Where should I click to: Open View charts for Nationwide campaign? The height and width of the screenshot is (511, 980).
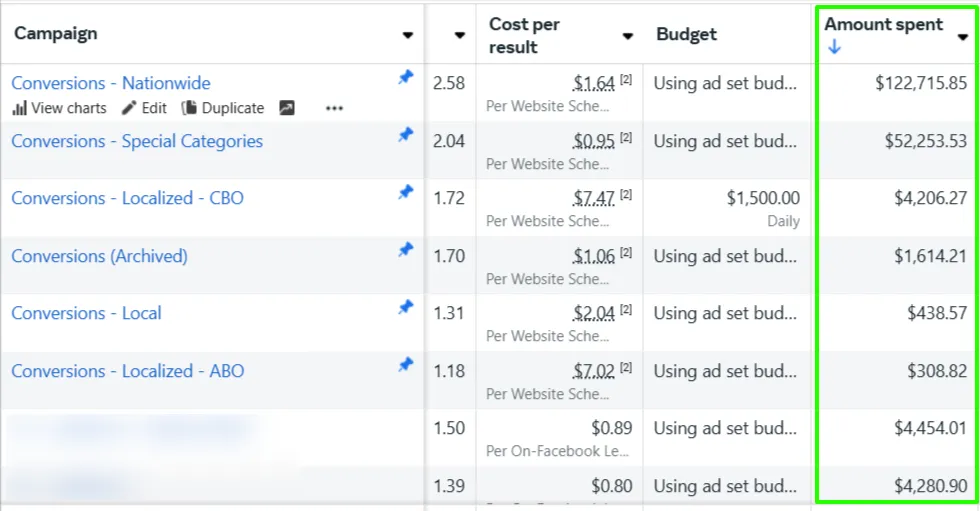click(x=59, y=108)
